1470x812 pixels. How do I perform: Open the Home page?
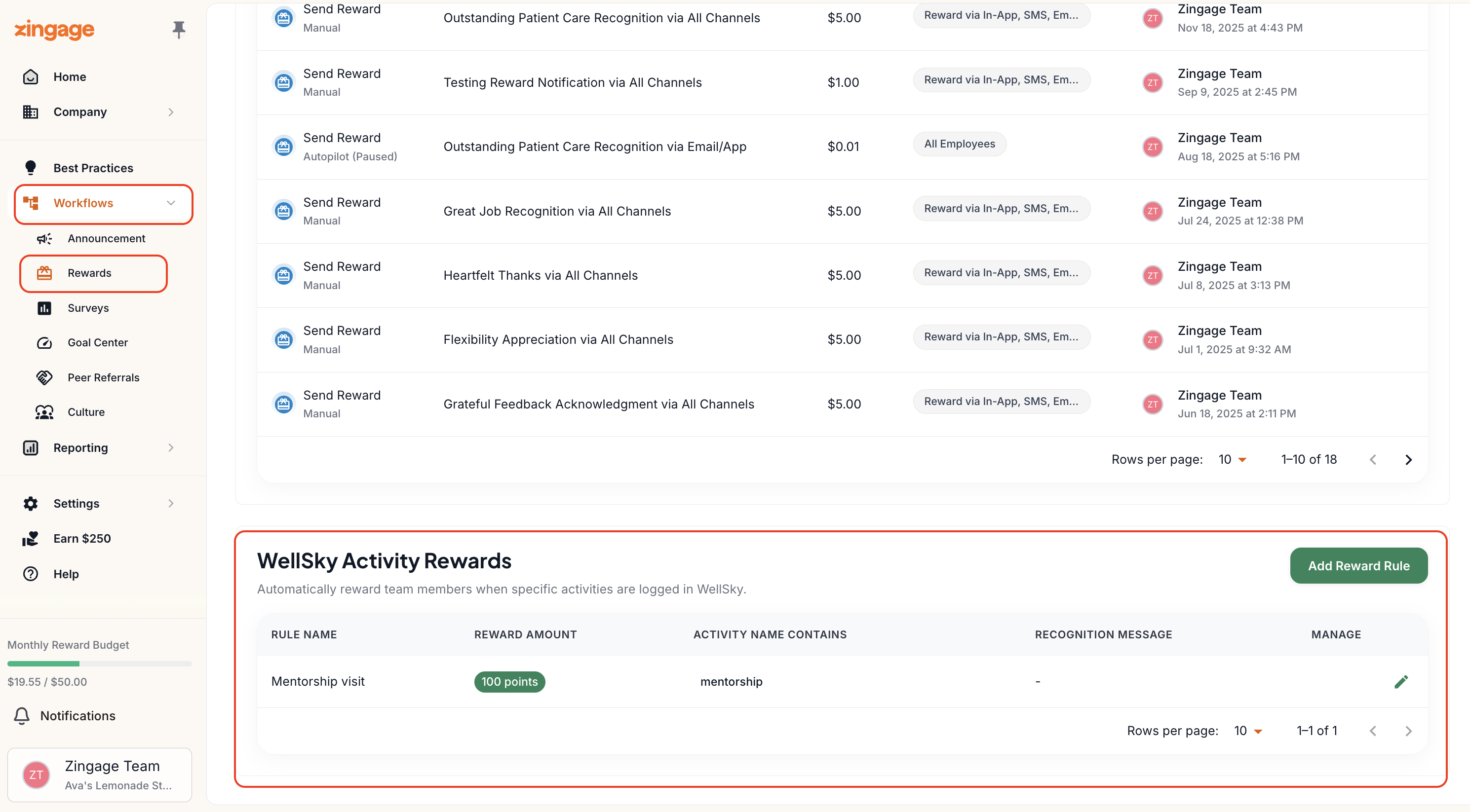pyautogui.click(x=70, y=77)
